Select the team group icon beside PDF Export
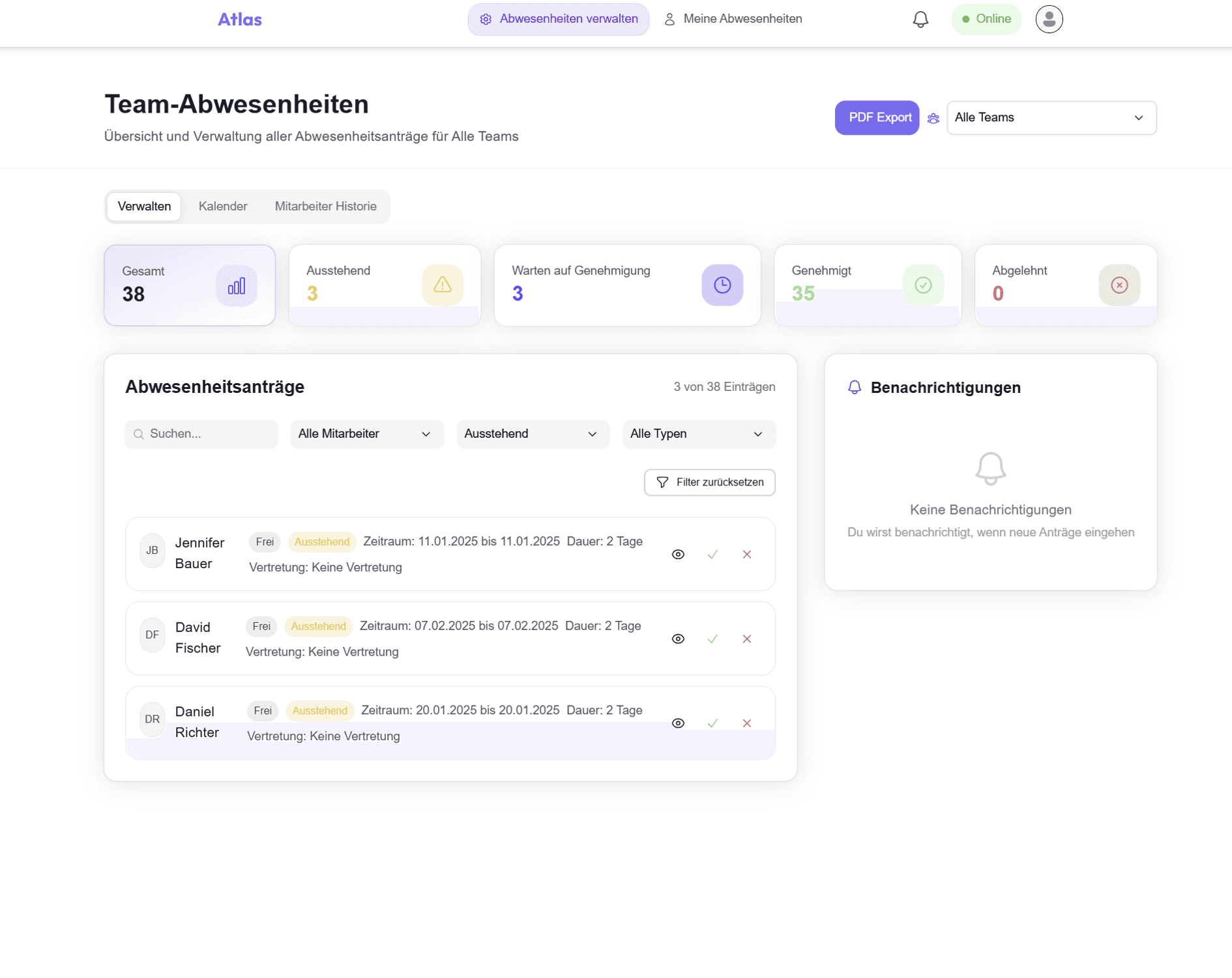The image size is (1232, 978). [933, 118]
